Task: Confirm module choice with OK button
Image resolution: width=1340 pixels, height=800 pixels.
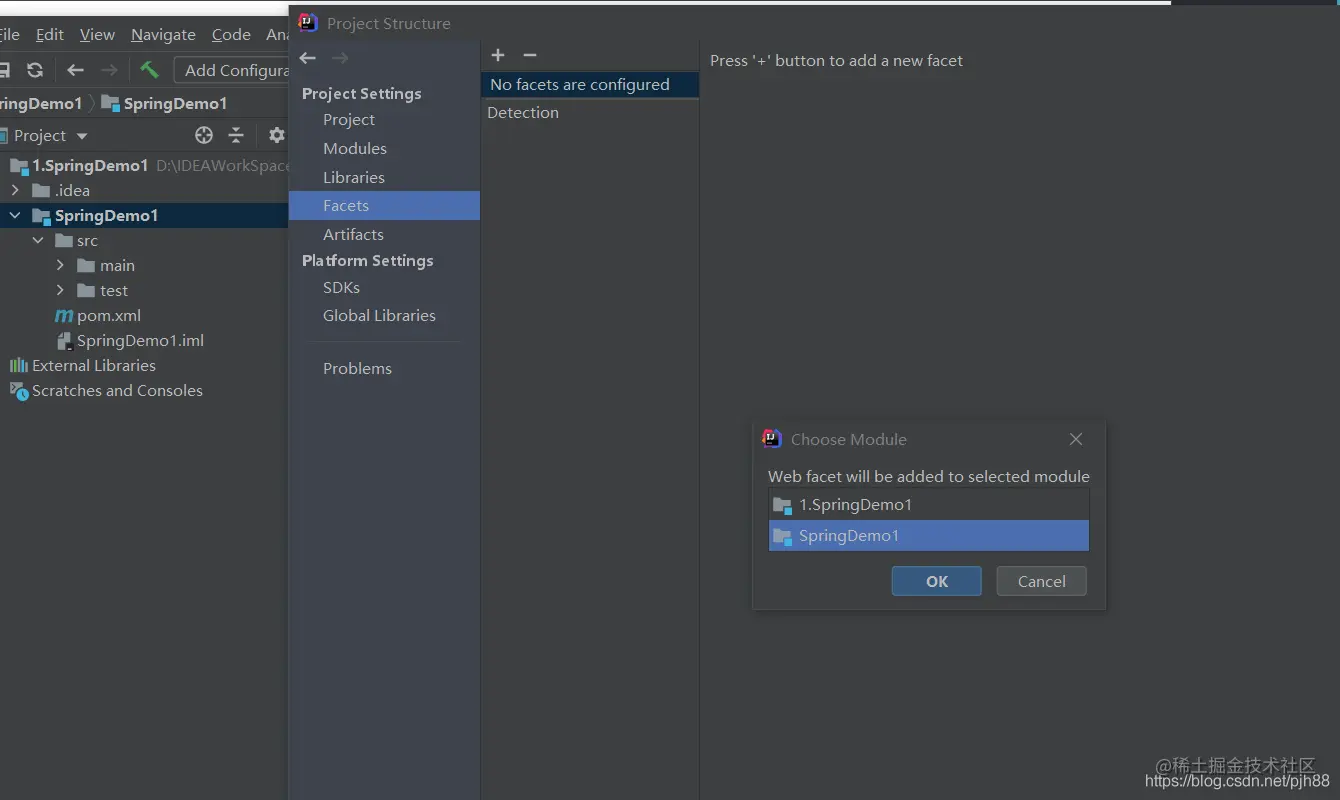Action: (937, 581)
